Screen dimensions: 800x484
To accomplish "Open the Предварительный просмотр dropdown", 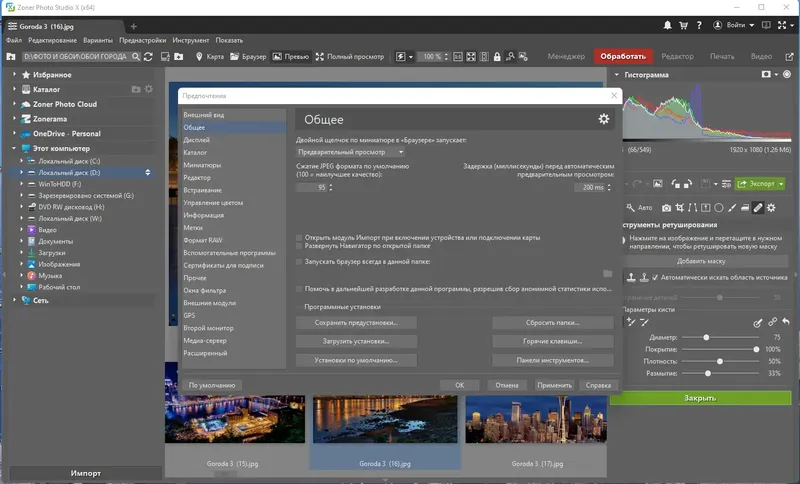I will 350,152.
